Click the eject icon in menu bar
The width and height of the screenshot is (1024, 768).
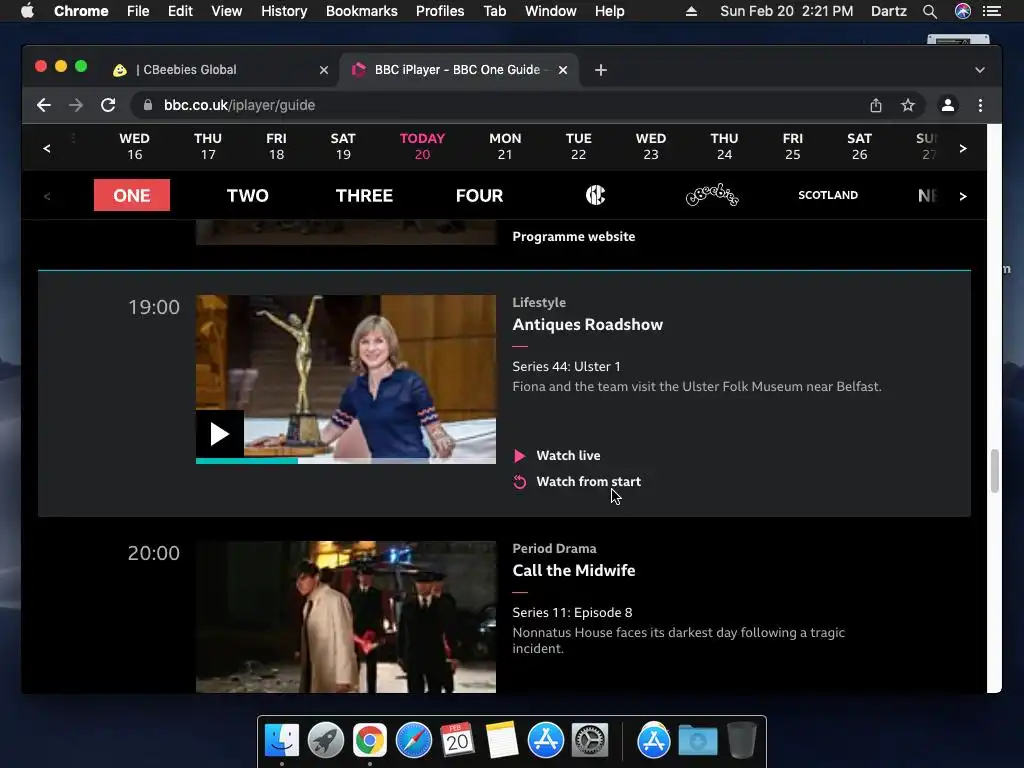click(x=691, y=11)
